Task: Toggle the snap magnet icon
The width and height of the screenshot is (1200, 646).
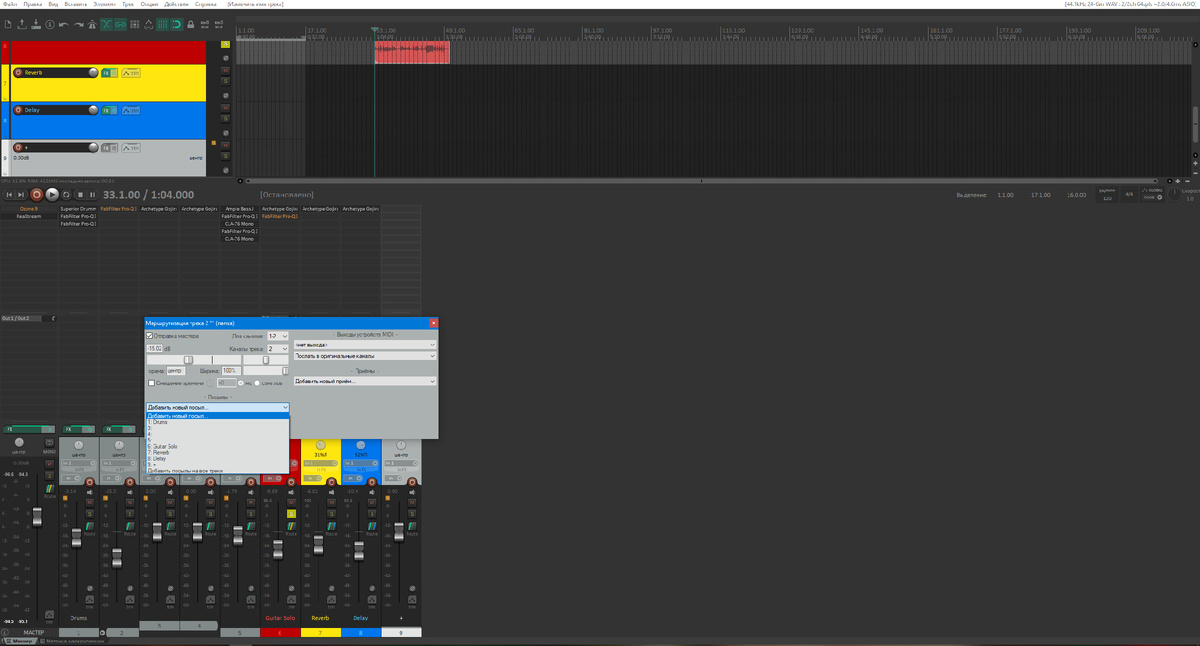Action: 176,24
